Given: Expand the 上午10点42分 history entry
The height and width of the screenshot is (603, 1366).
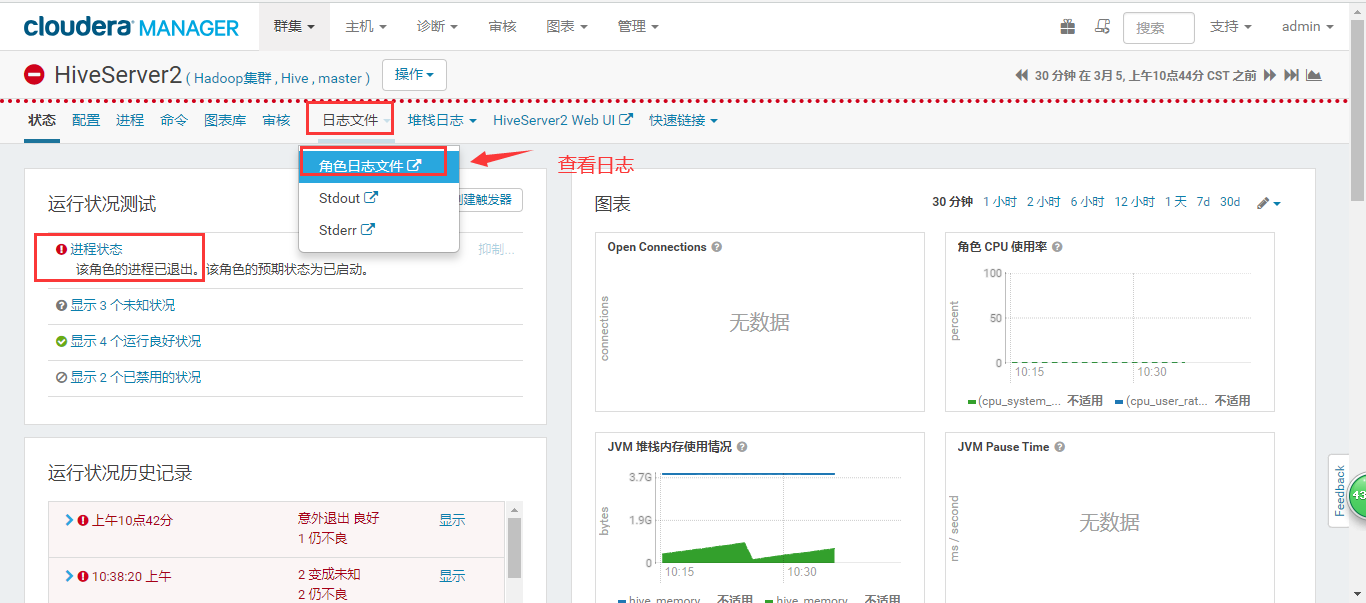Looking at the screenshot, I should pos(69,520).
